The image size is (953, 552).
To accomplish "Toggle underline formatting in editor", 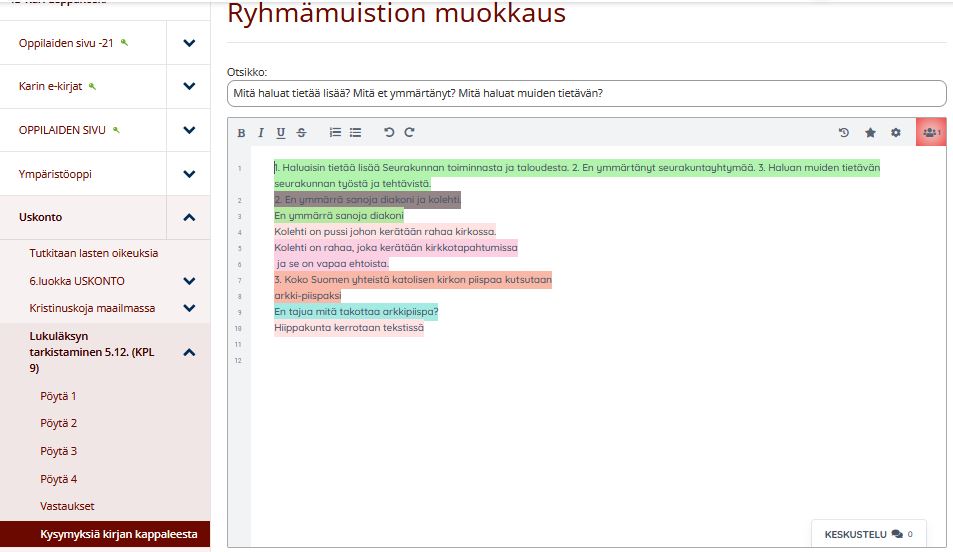I will tap(281, 133).
